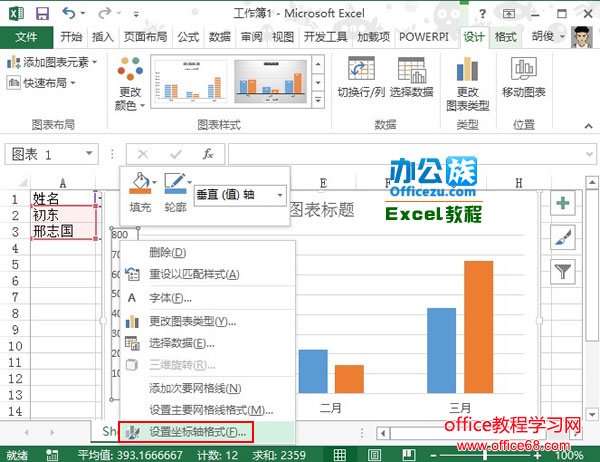
Task: Open the Help question mark
Action: pyautogui.click(x=483, y=14)
